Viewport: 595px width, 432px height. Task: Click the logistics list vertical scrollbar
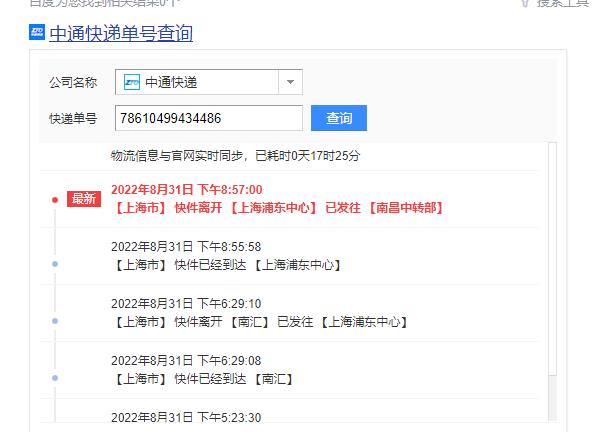pyautogui.click(x=552, y=282)
